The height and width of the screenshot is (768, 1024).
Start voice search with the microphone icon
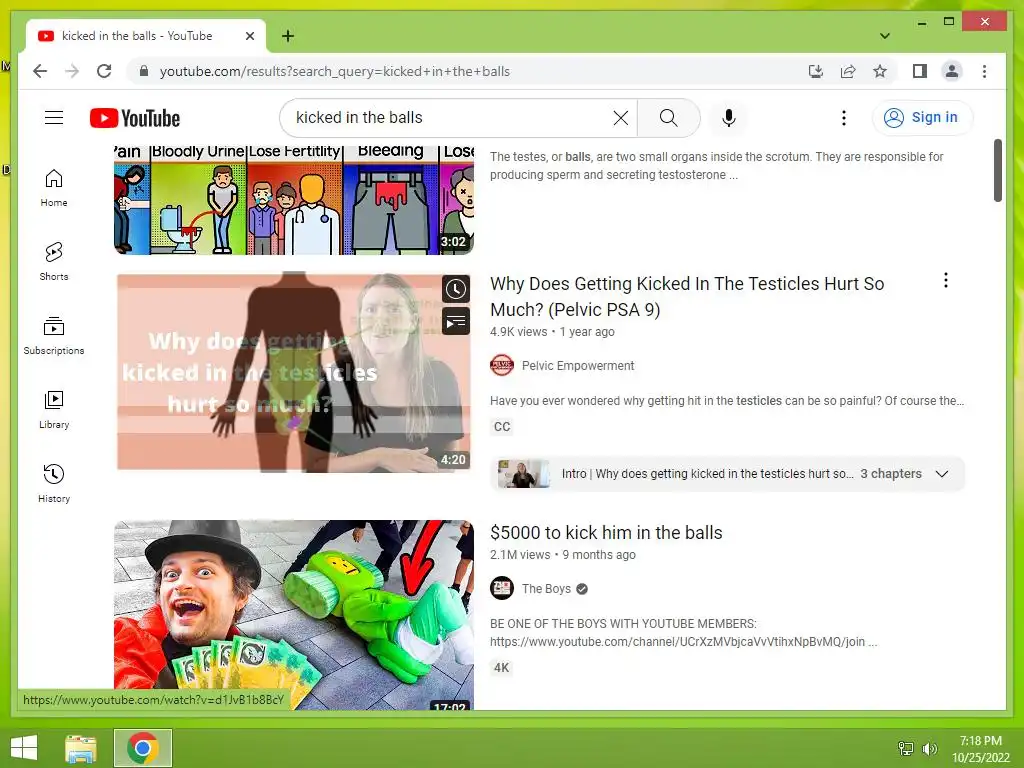point(729,118)
